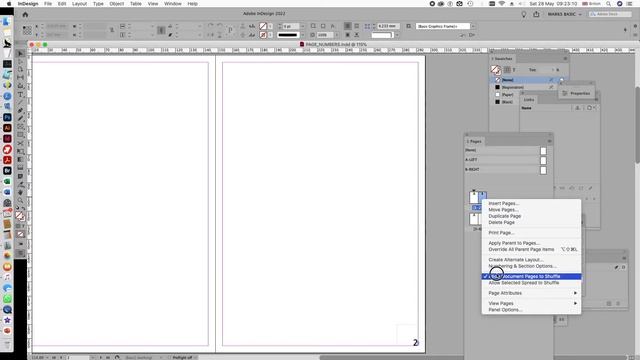
Task: Switch to the Swatches panel tab
Action: [503, 59]
